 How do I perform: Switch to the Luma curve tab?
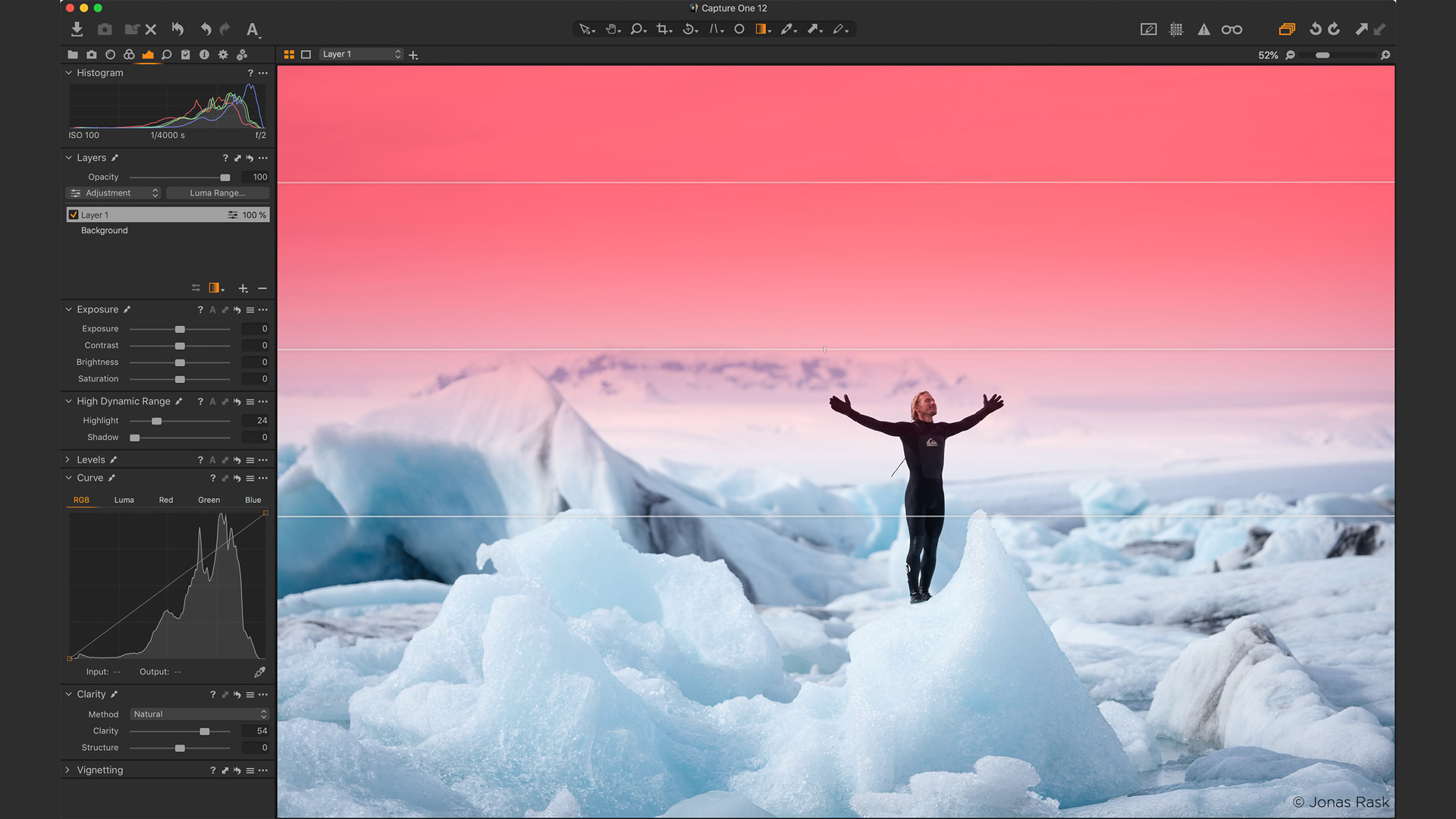point(124,500)
